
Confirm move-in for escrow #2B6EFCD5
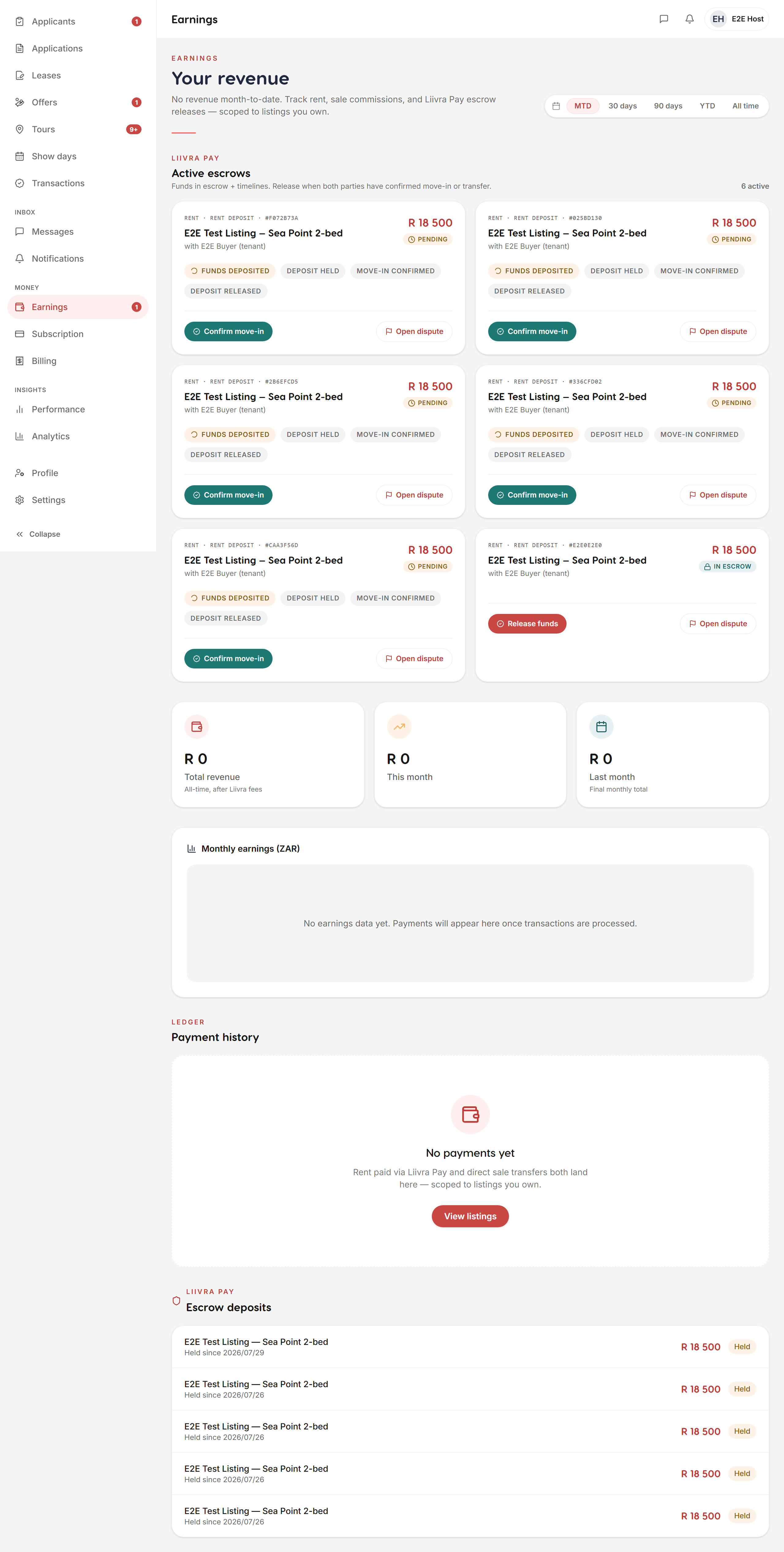click(228, 495)
